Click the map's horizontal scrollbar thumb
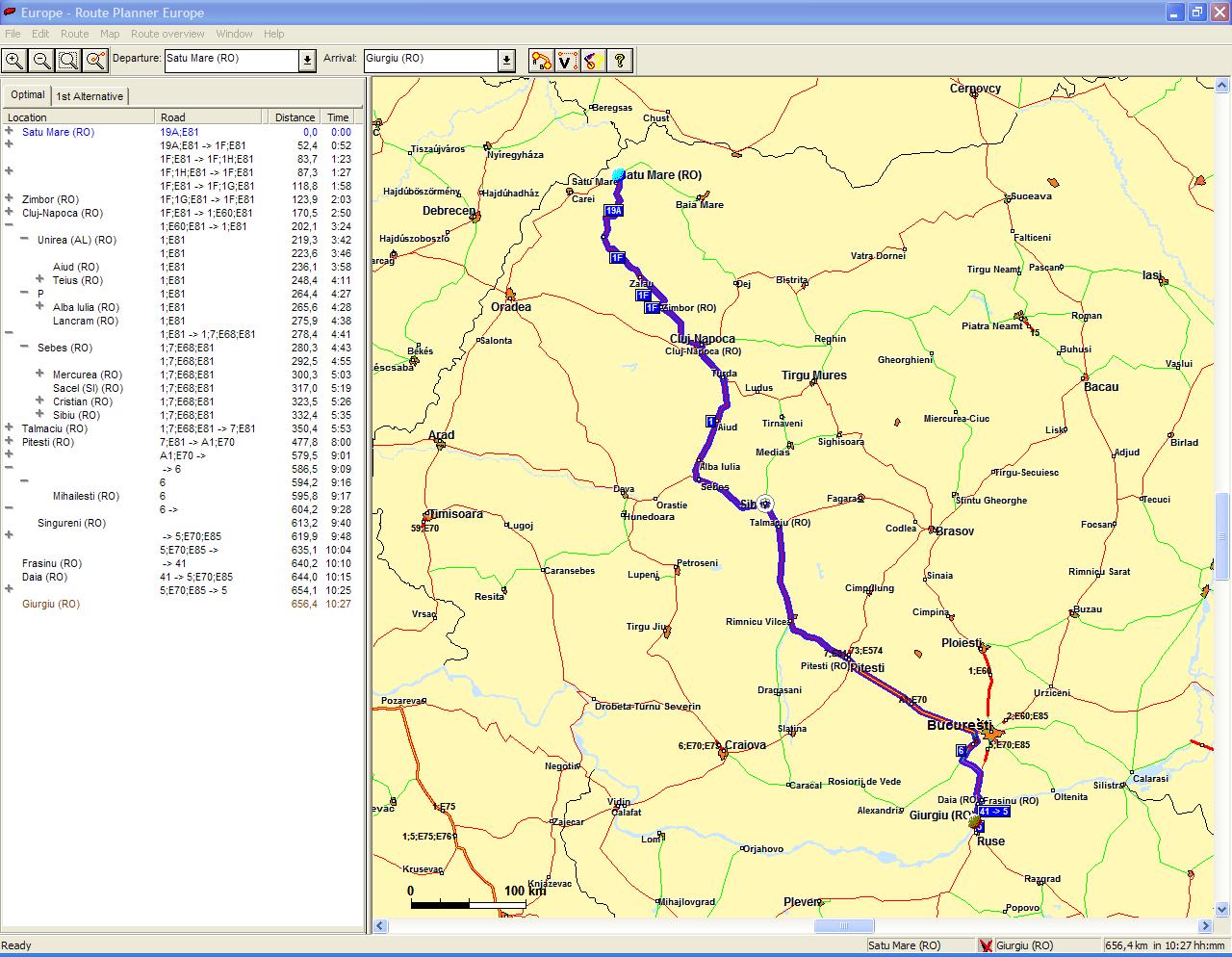Viewport: 1232px width, 957px height. [x=844, y=926]
